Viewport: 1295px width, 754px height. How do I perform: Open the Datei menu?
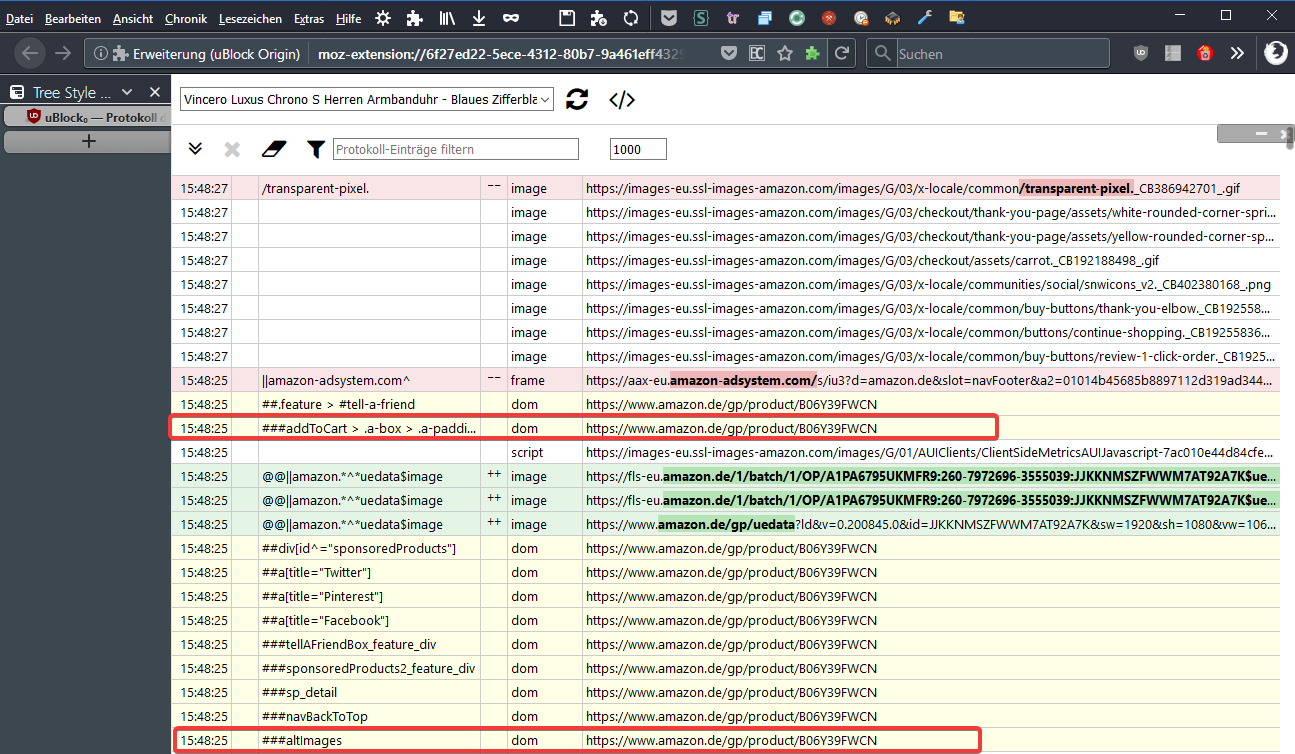point(19,18)
